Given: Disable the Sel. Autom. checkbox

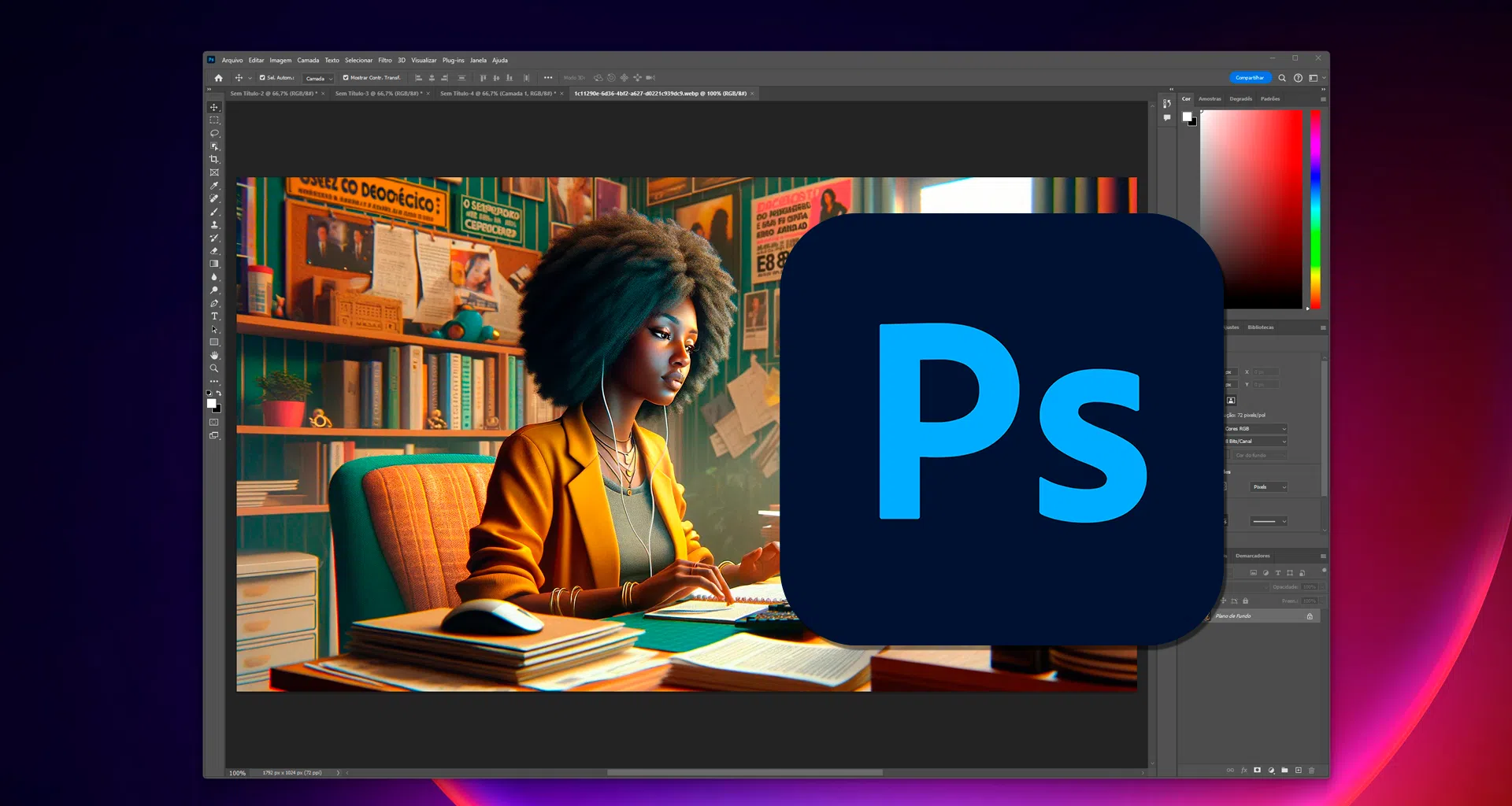Looking at the screenshot, I should (x=262, y=78).
